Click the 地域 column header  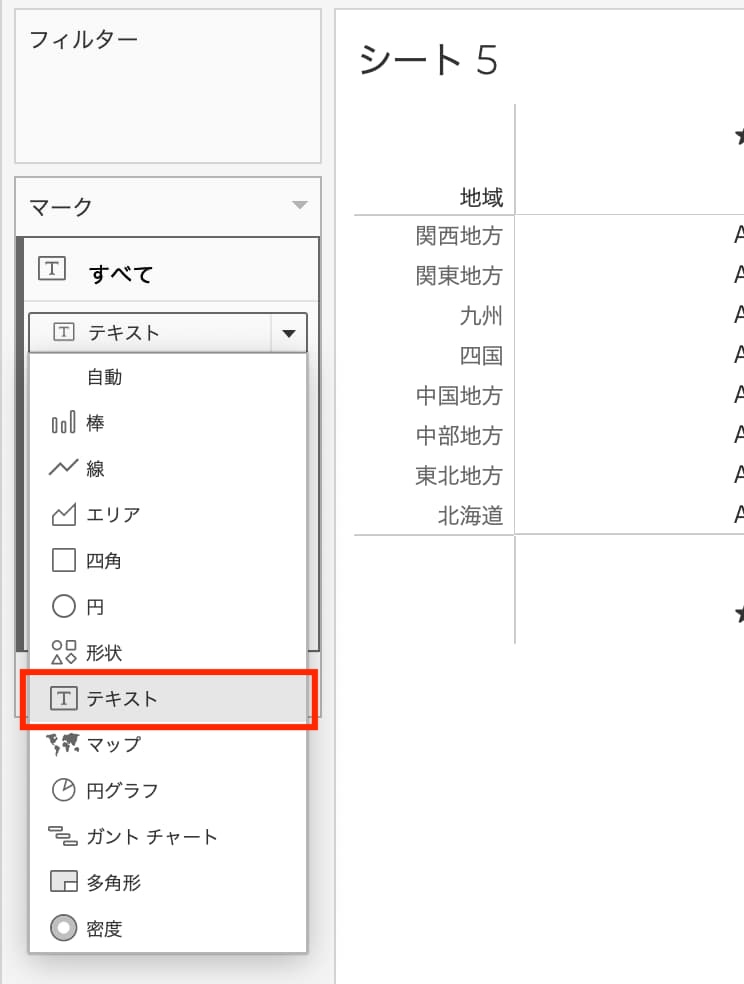click(x=481, y=197)
